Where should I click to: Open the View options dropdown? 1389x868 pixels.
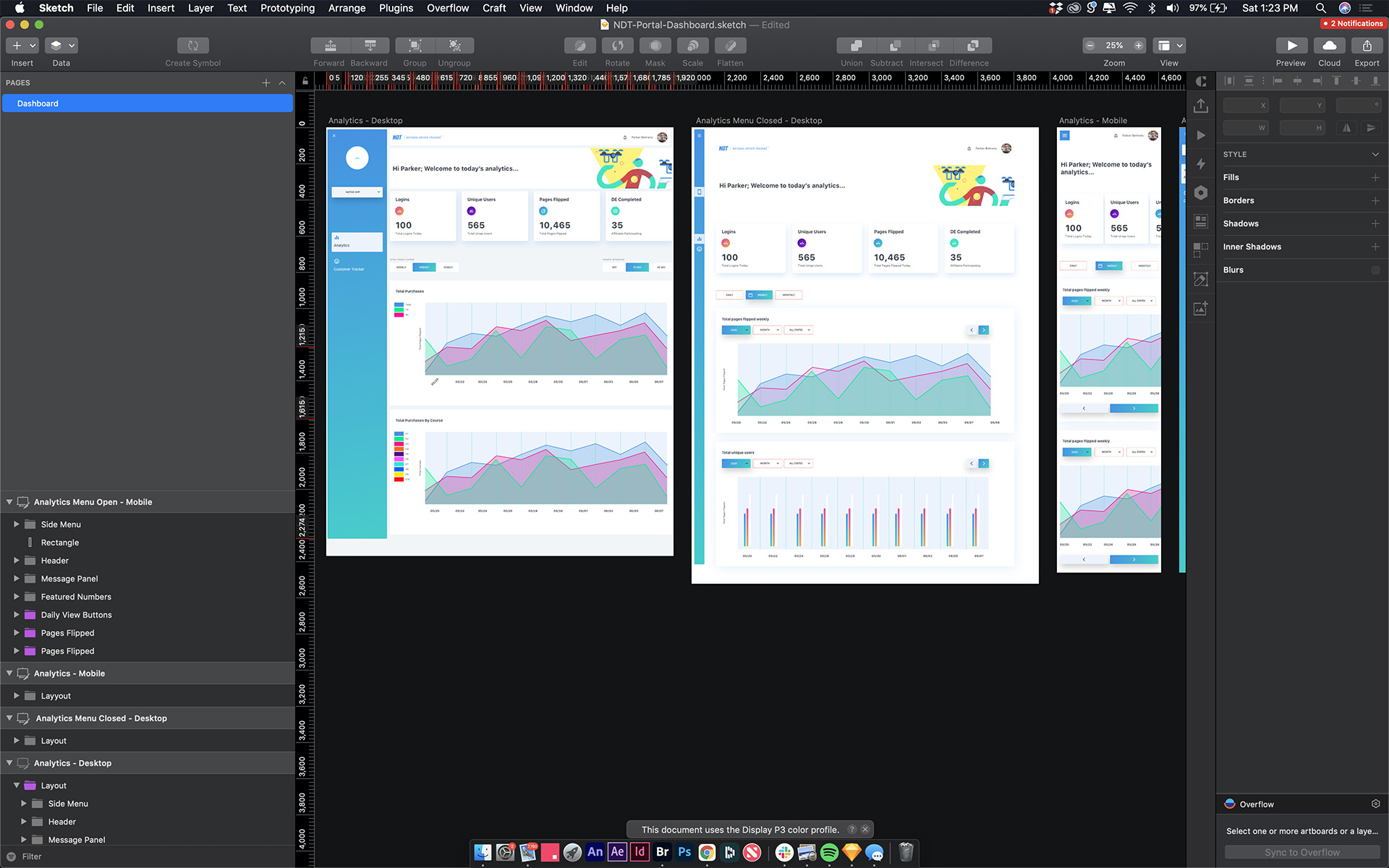click(x=1169, y=46)
